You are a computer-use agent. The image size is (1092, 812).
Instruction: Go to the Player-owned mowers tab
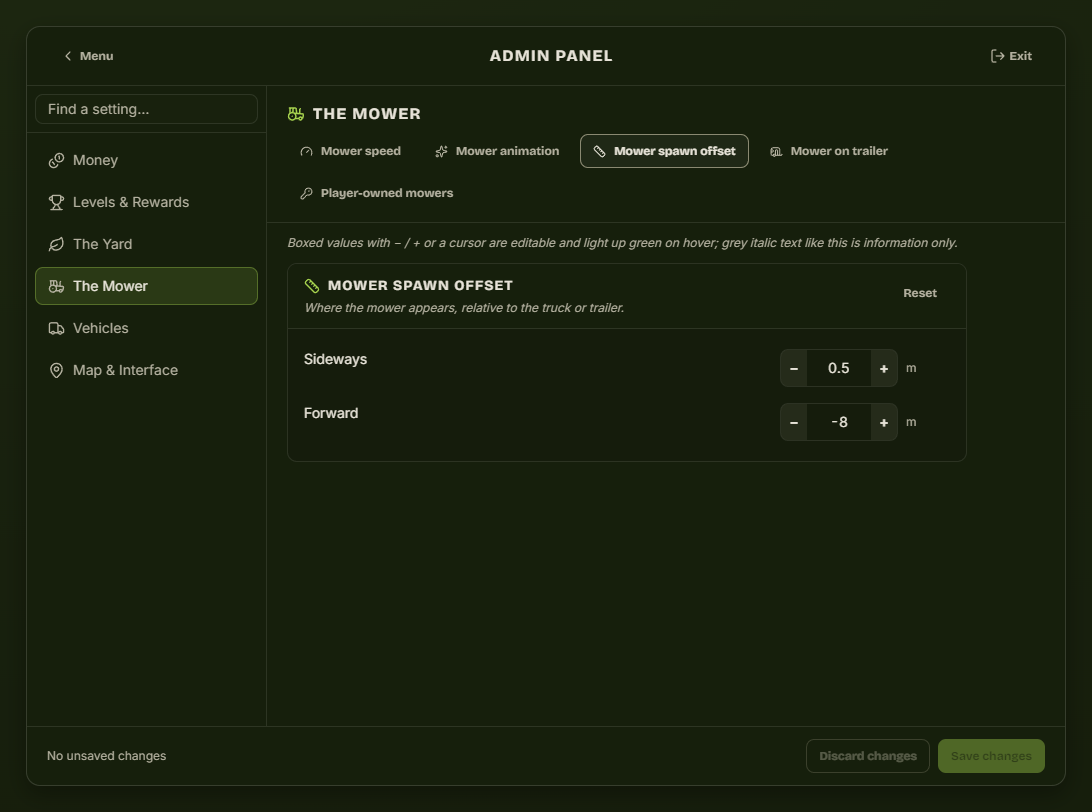[377, 193]
